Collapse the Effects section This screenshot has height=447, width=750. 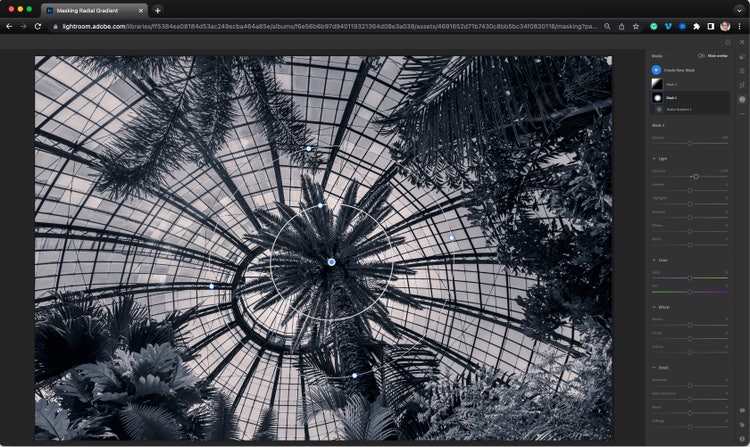pos(654,307)
